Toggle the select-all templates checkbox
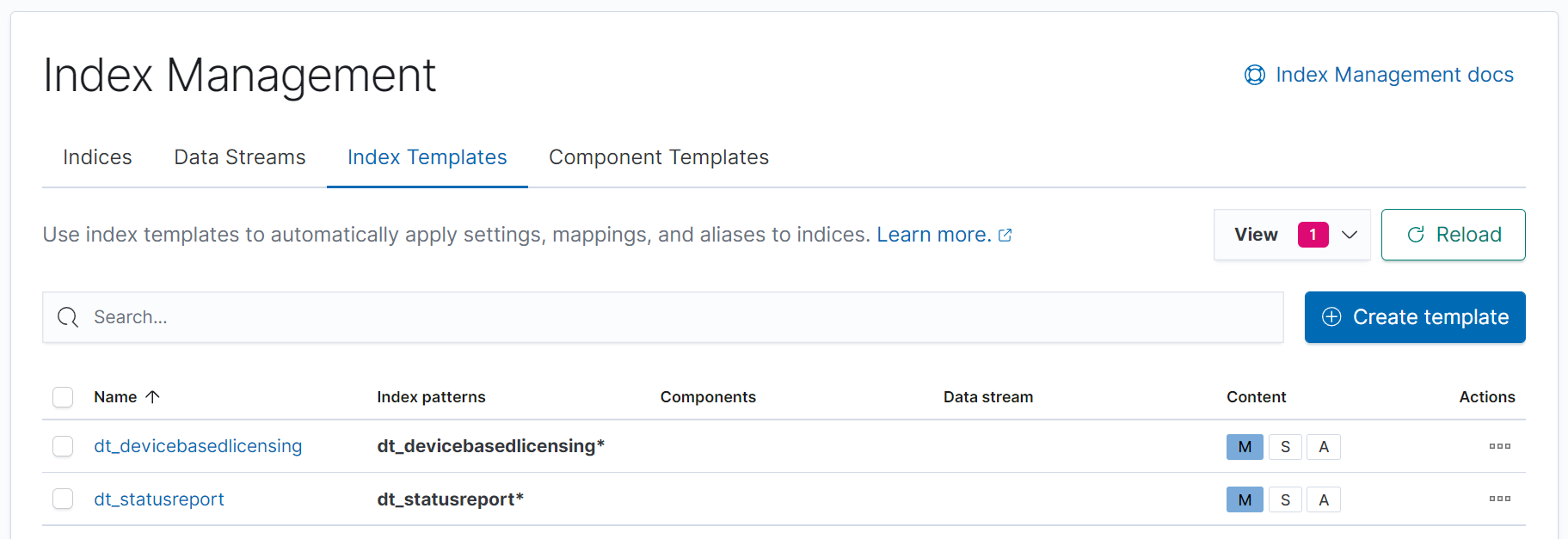This screenshot has height=539, width=1568. pyautogui.click(x=63, y=397)
